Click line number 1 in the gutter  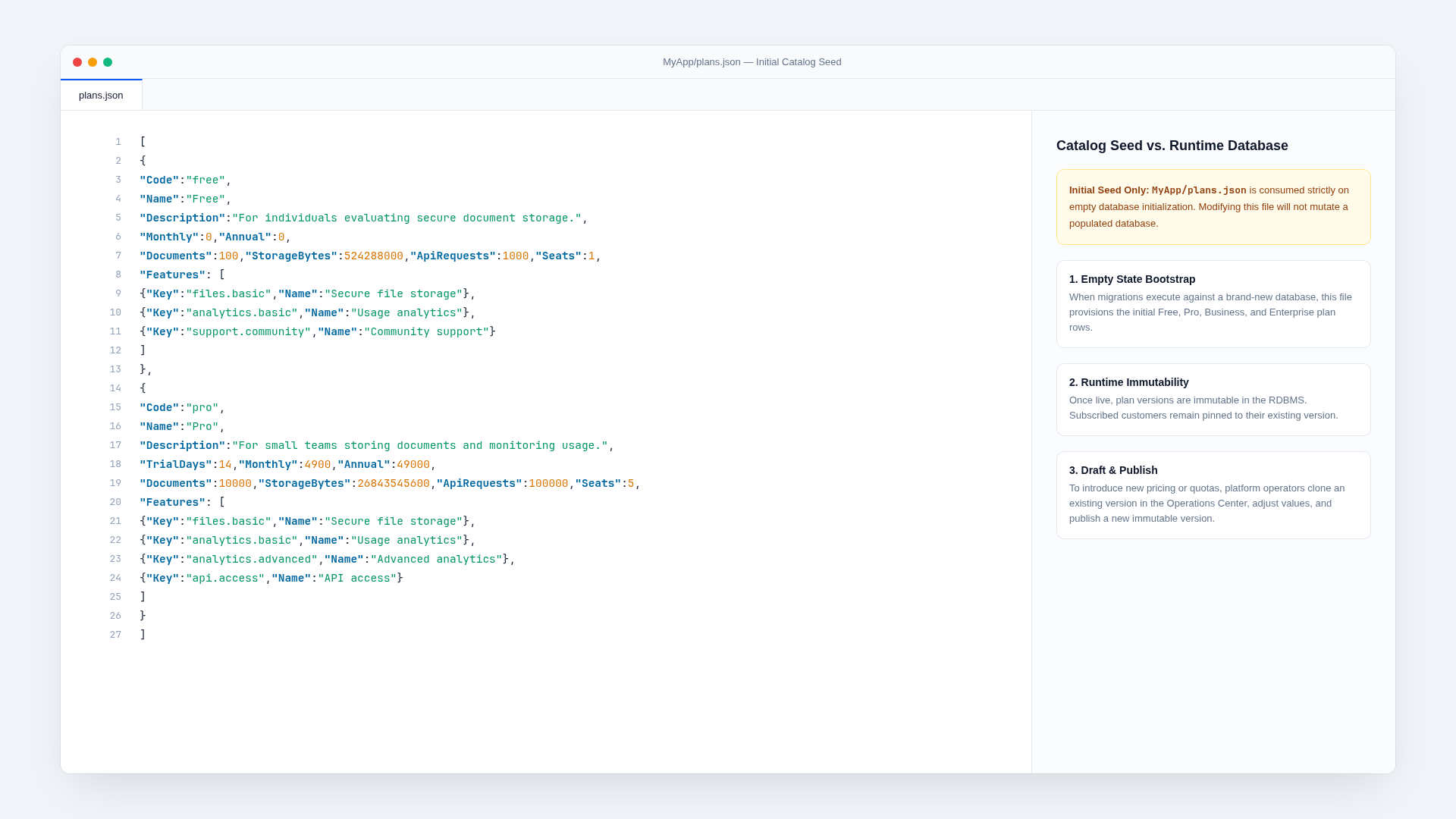[118, 142]
